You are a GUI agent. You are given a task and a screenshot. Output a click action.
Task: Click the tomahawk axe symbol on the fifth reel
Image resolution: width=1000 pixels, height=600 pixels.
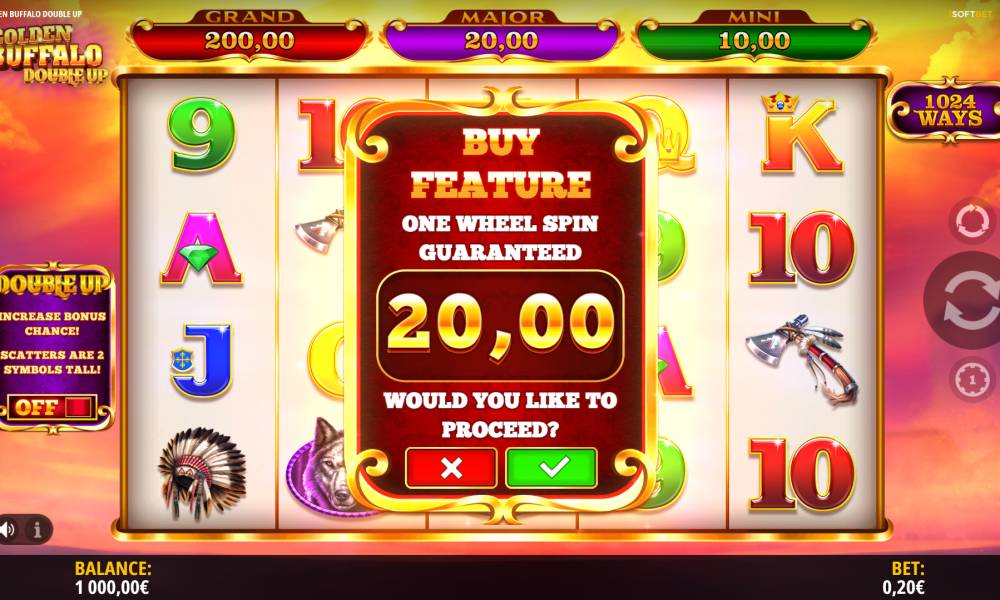pos(802,357)
